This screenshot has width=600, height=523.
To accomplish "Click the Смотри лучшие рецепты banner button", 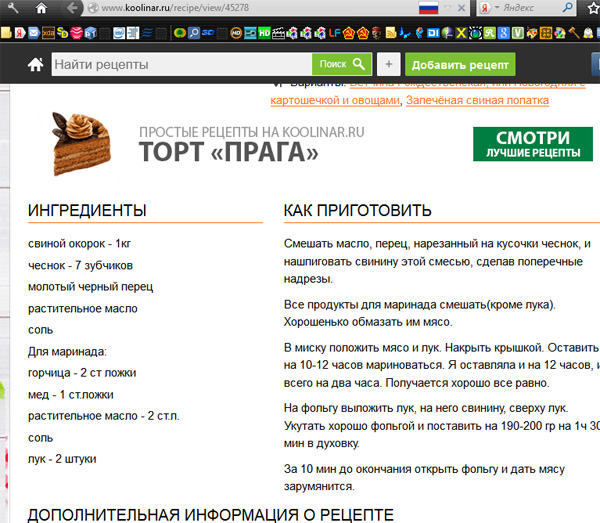I will pos(532,144).
